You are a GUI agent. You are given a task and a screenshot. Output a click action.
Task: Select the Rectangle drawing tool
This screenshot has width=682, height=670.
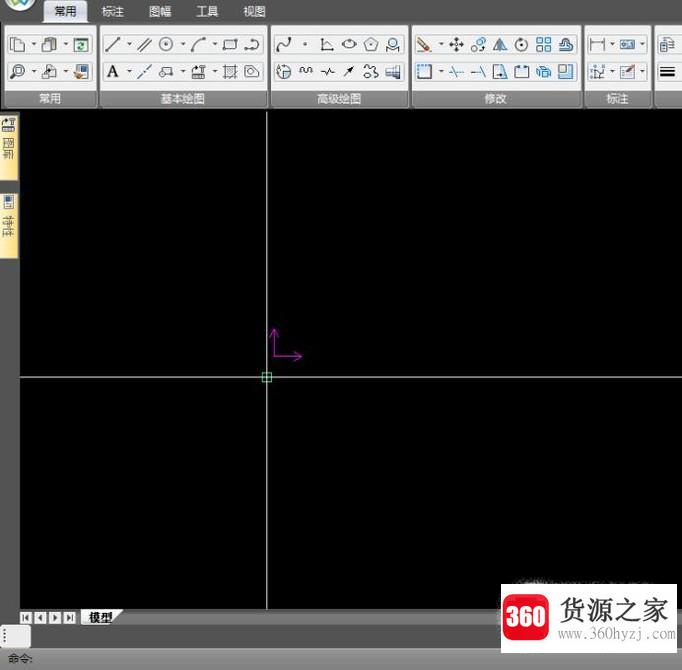click(230, 44)
